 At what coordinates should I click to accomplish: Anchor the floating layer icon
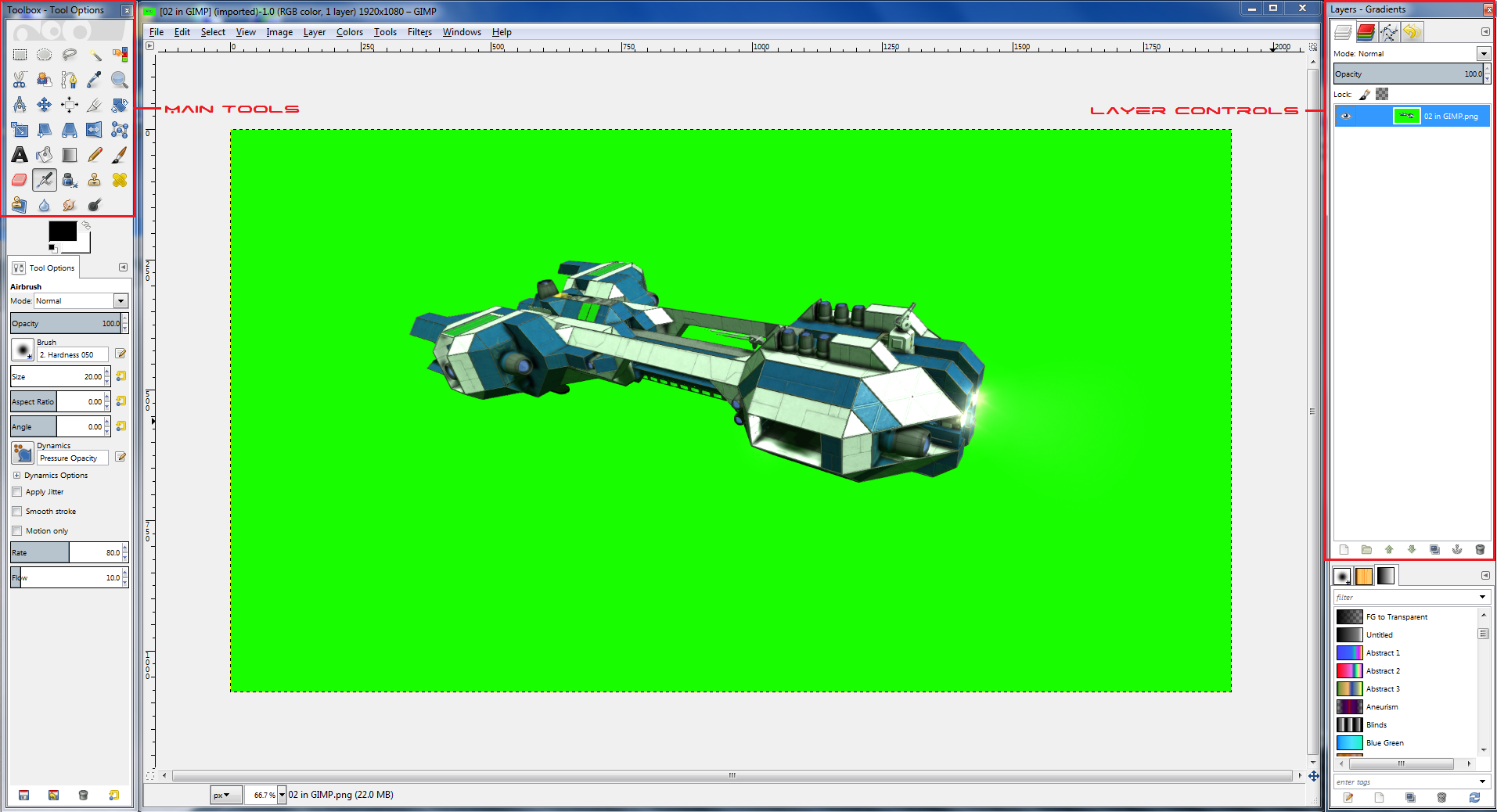[1456, 550]
